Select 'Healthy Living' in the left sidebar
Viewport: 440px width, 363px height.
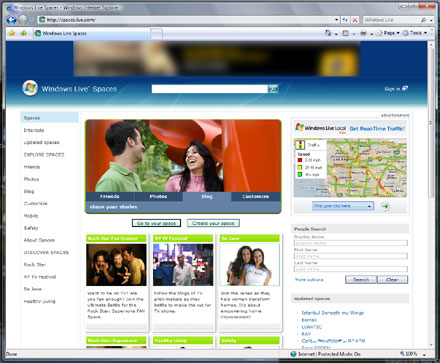(39, 301)
